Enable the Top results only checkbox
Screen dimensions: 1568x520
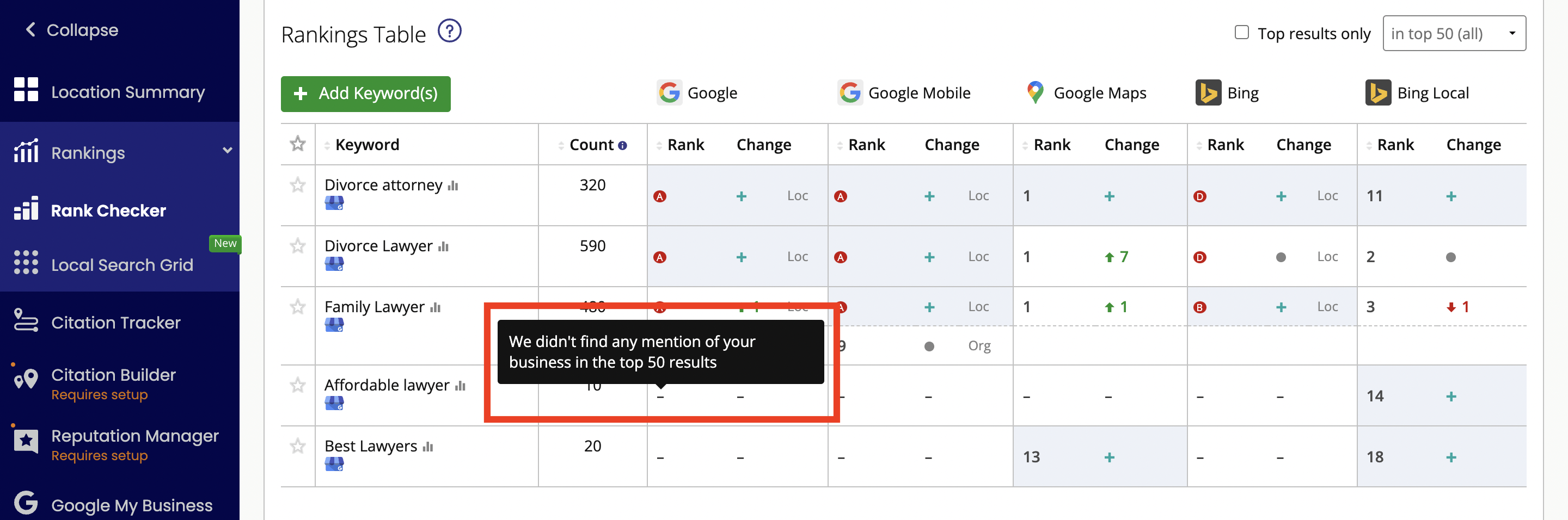click(x=1241, y=32)
